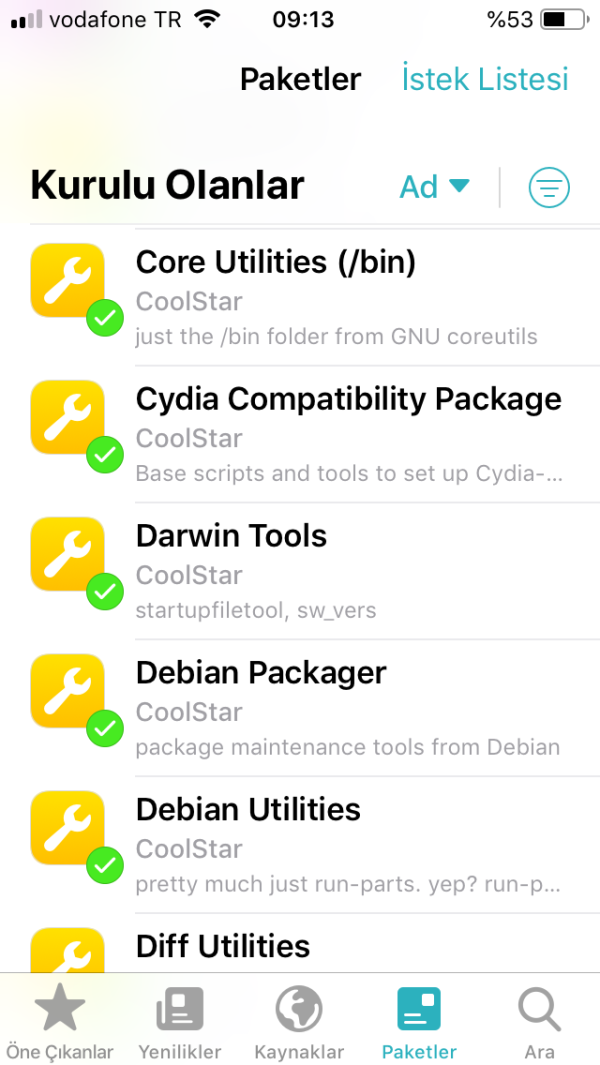Tap the Darwin Tools wrench icon
Screen dimensions: 600x1065
pyautogui.click(x=67, y=554)
